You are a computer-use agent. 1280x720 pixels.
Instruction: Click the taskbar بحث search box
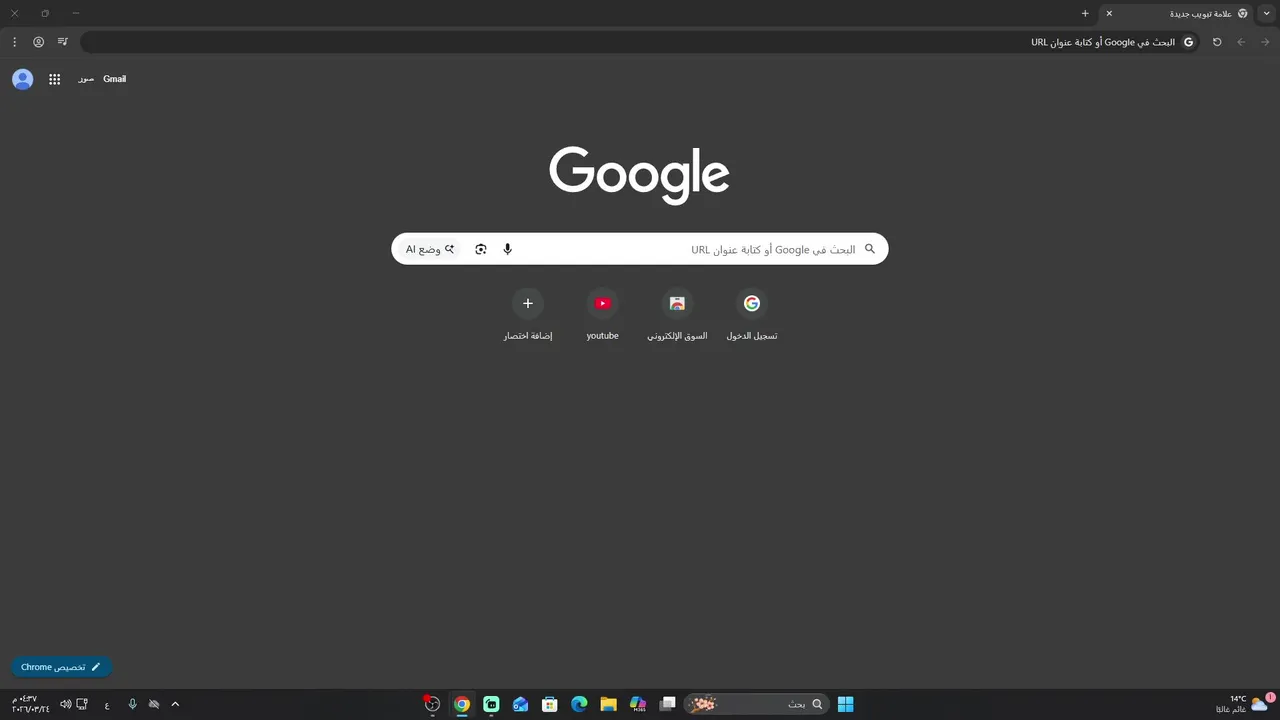point(757,704)
